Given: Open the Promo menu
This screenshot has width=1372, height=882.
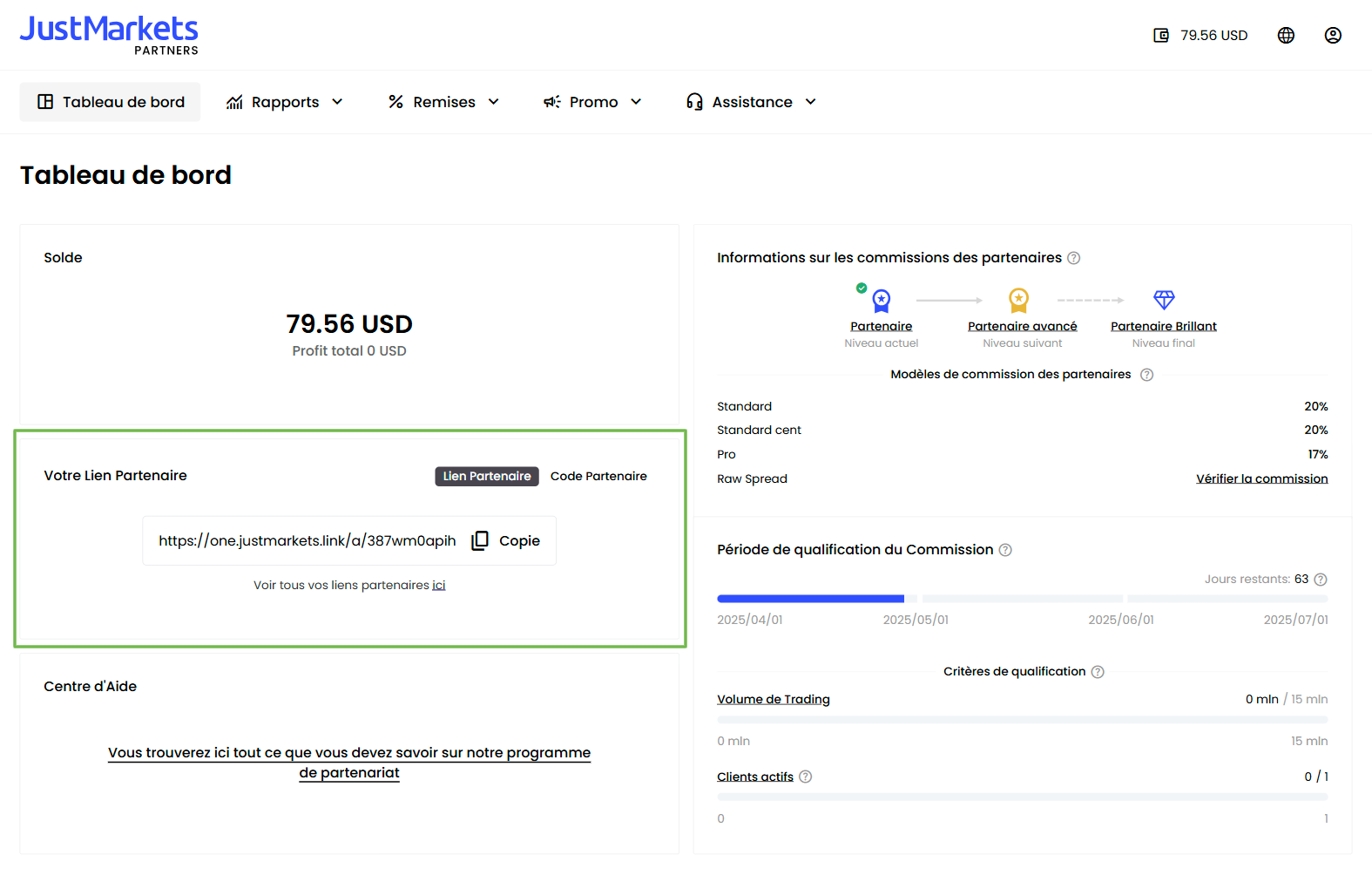Looking at the screenshot, I should [593, 102].
